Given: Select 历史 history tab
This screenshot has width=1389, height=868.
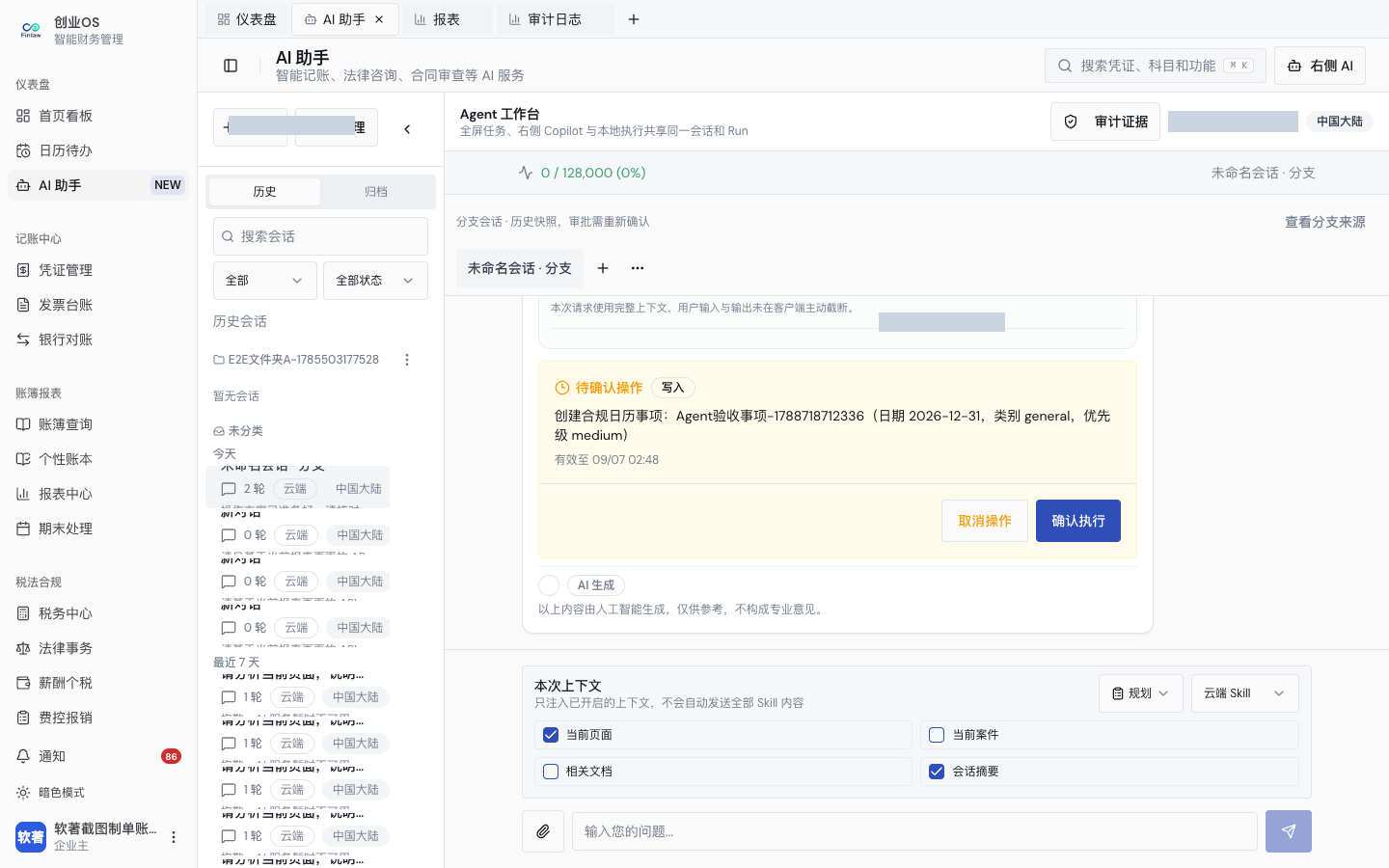Looking at the screenshot, I should click(265, 192).
